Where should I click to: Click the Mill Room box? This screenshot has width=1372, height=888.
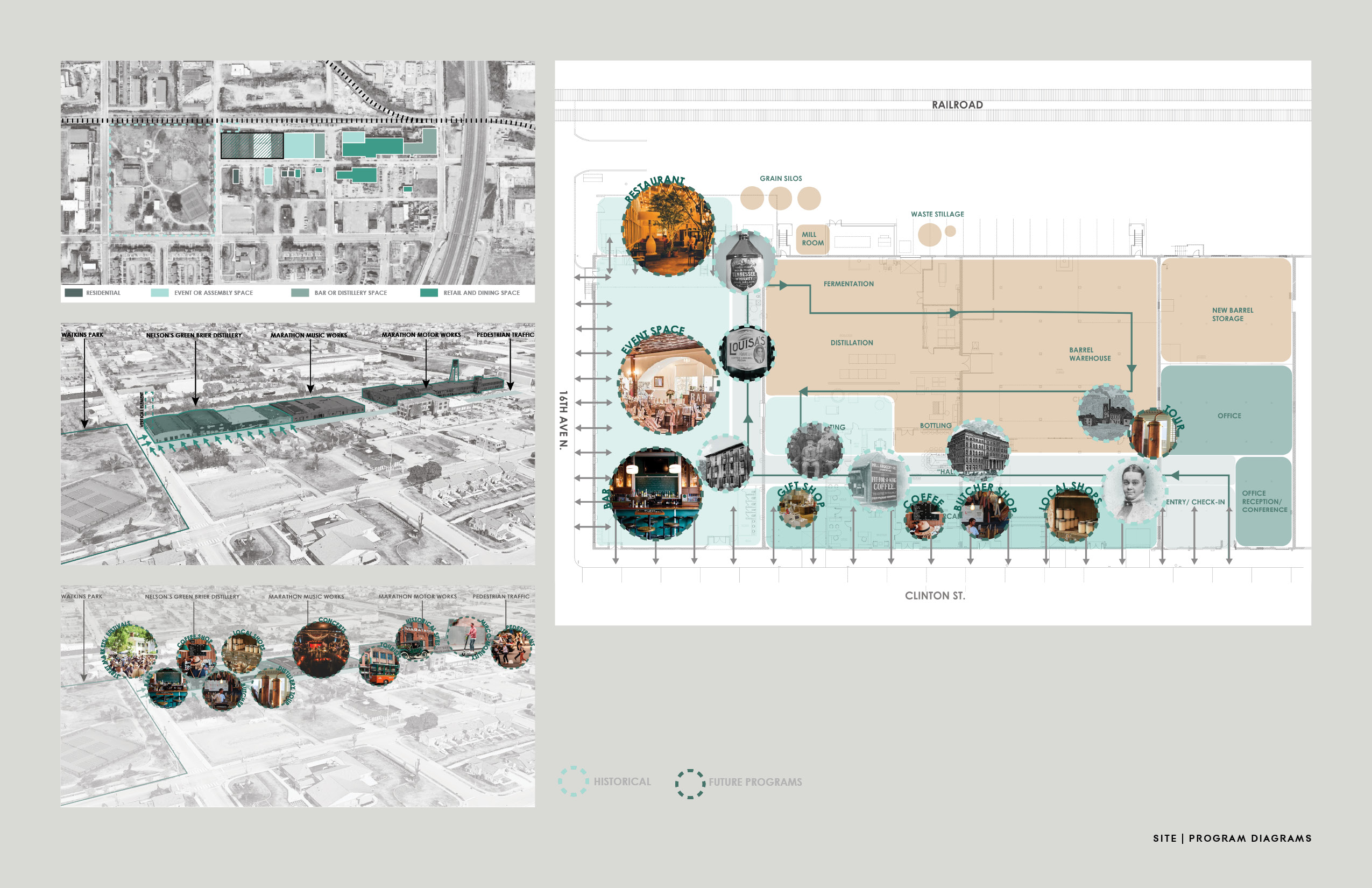812,239
